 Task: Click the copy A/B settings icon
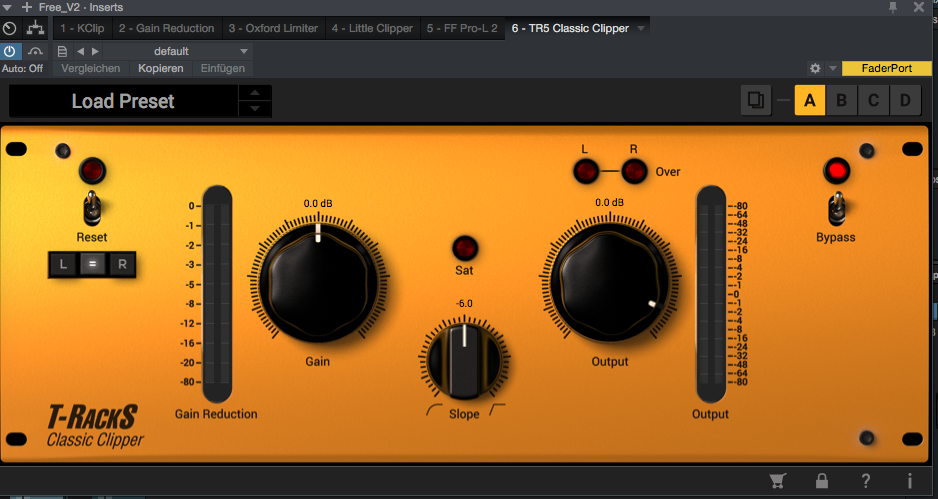tap(756, 101)
